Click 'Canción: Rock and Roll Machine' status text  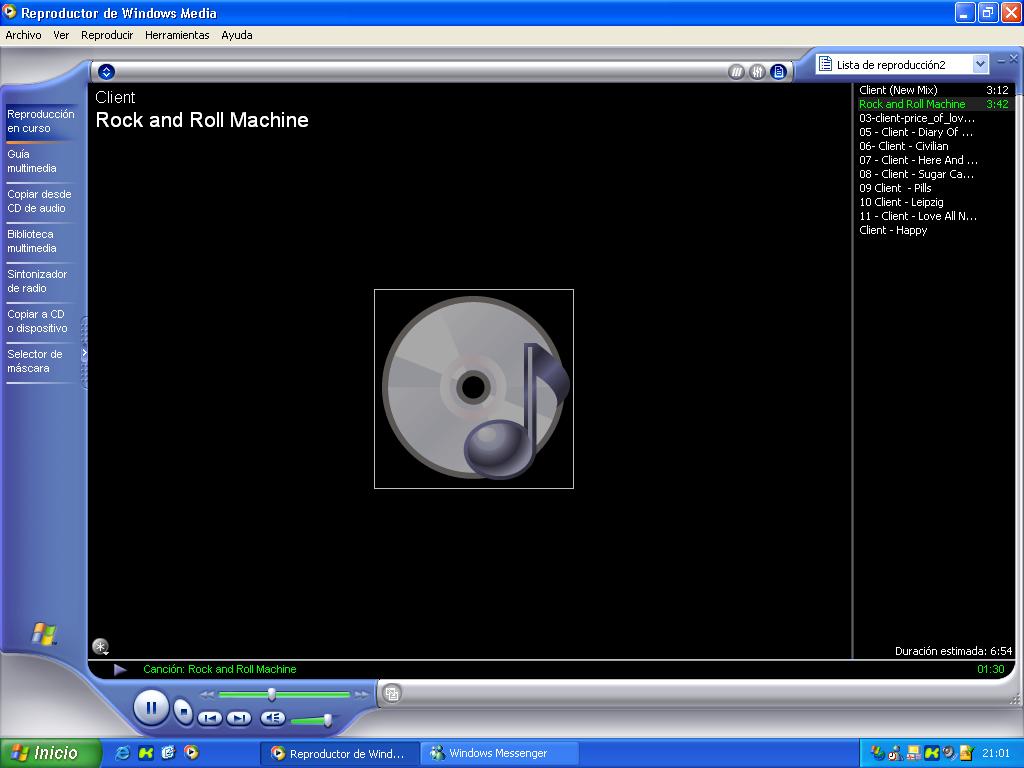[x=219, y=669]
